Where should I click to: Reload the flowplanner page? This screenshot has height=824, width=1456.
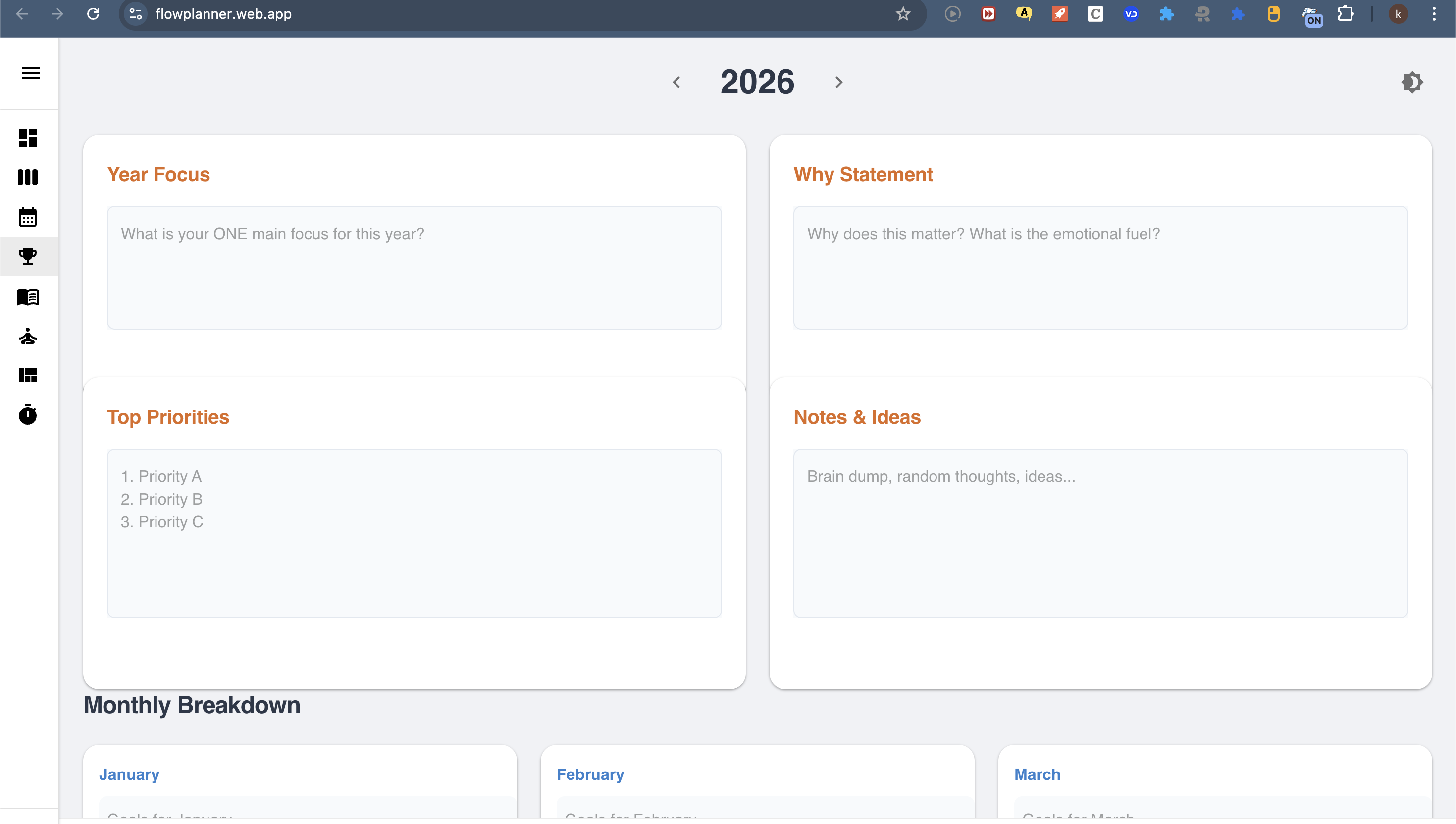click(x=94, y=13)
